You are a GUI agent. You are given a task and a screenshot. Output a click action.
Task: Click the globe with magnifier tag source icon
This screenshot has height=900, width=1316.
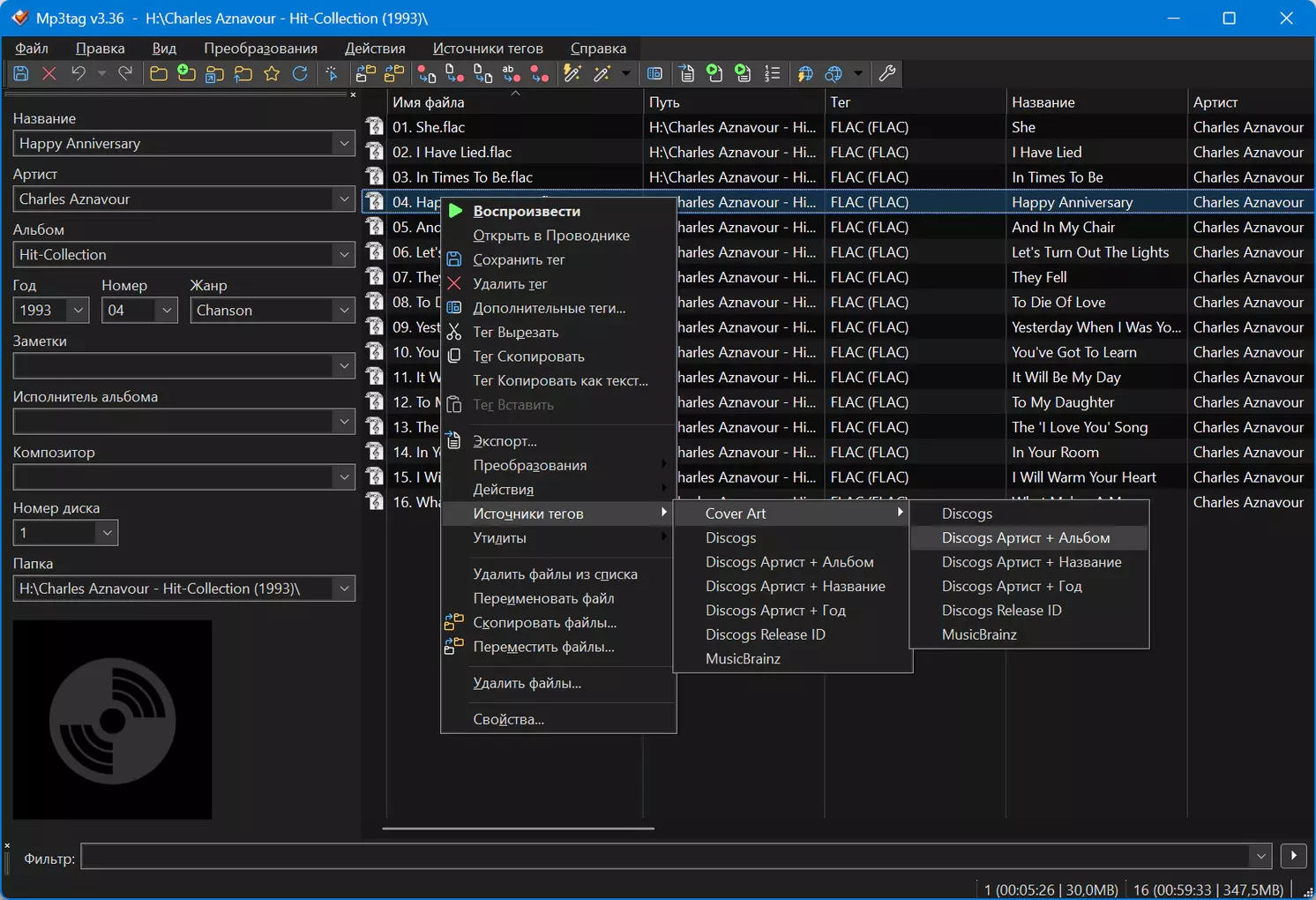(x=834, y=74)
